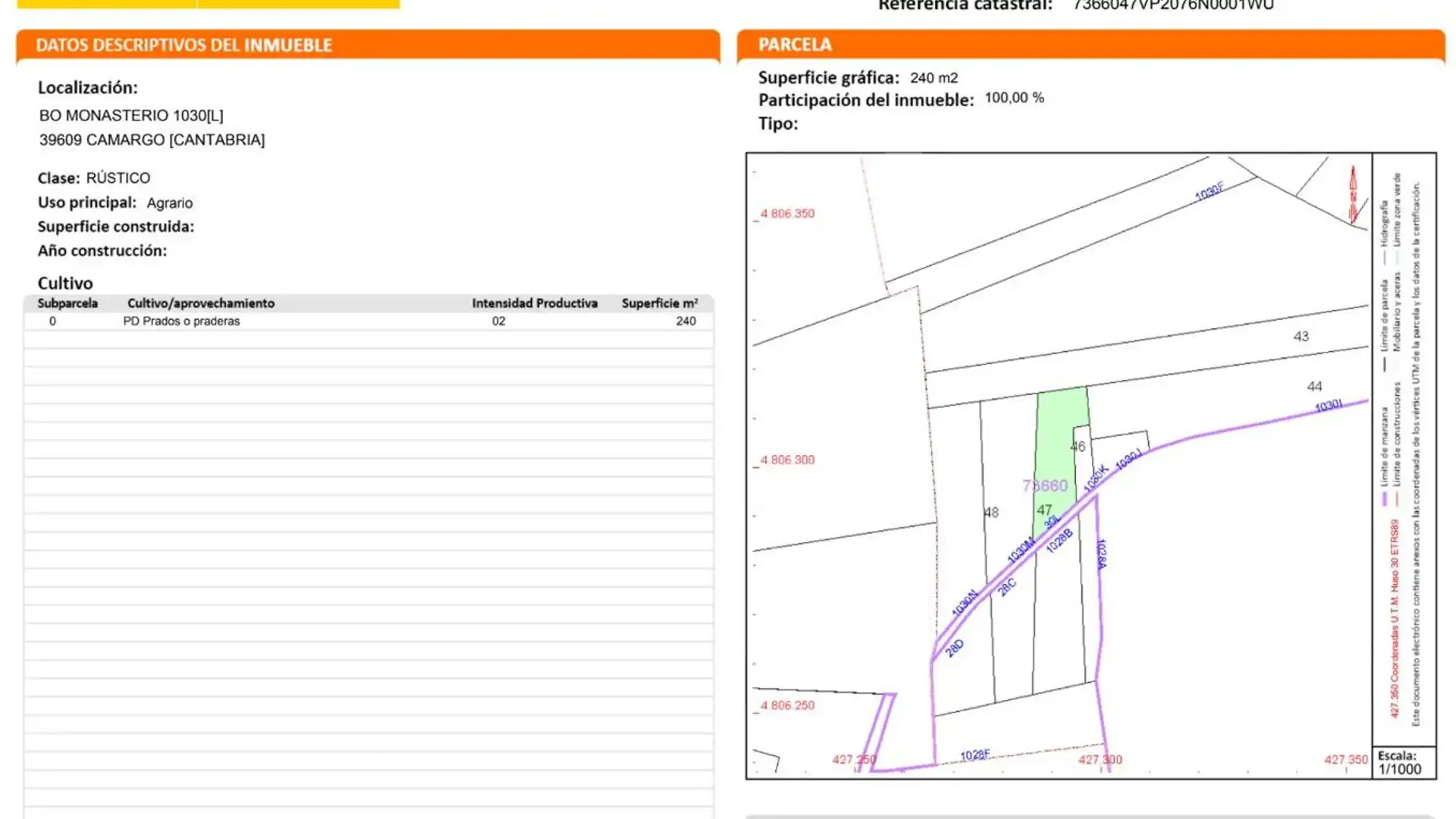Select parcel number 43 on the map
The image size is (1456, 819).
point(1301,337)
